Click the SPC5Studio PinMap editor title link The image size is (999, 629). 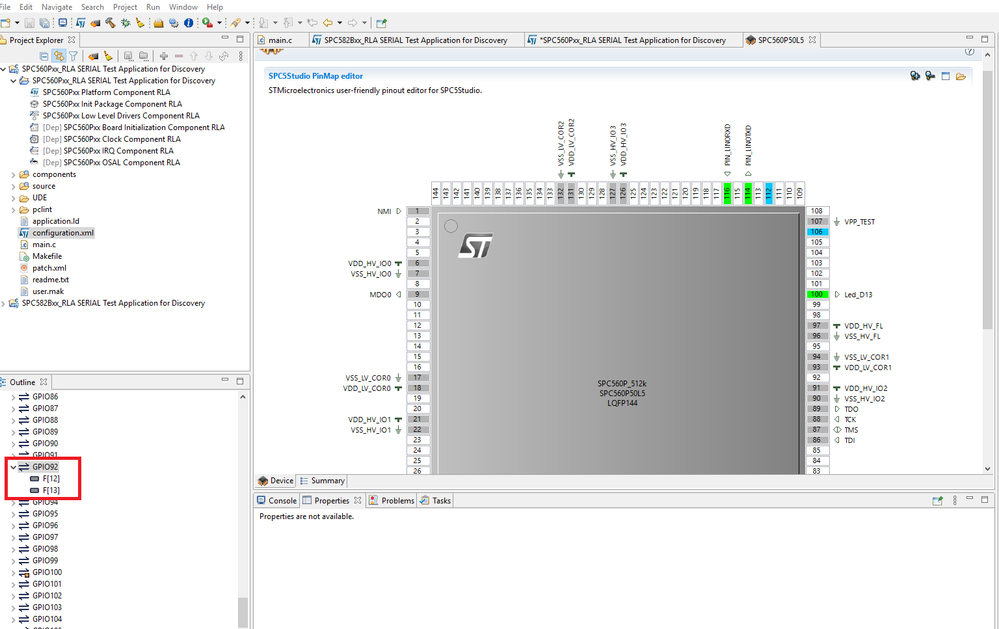click(315, 76)
